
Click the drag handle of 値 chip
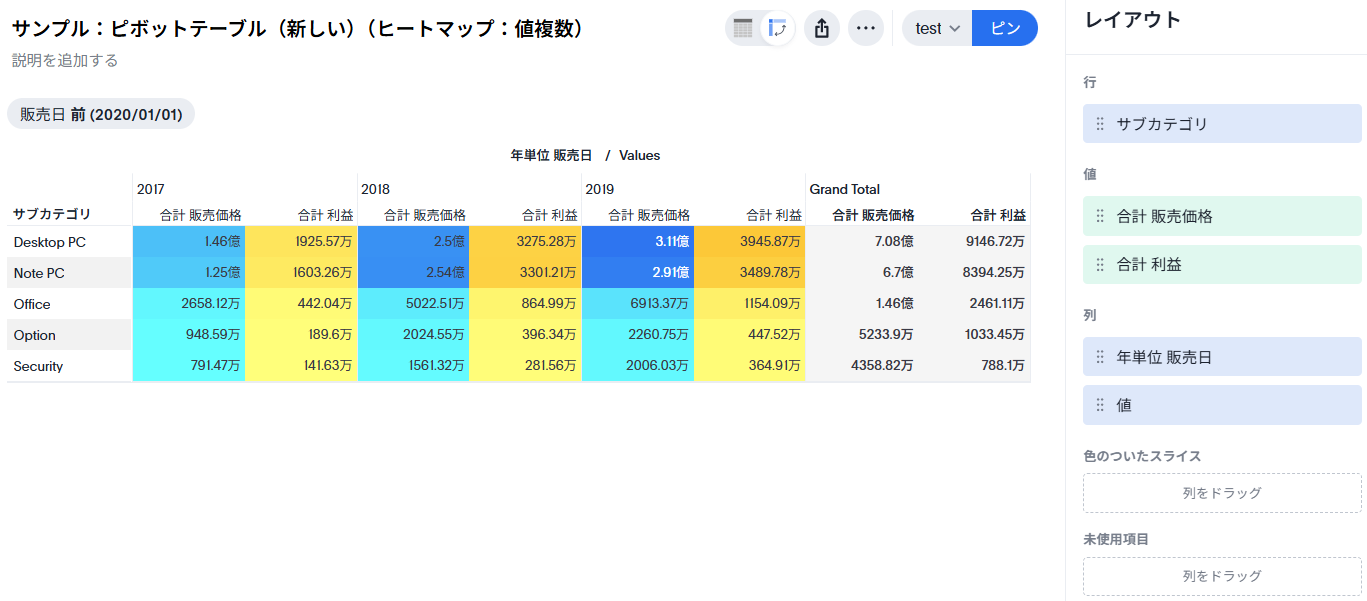(x=1100, y=405)
